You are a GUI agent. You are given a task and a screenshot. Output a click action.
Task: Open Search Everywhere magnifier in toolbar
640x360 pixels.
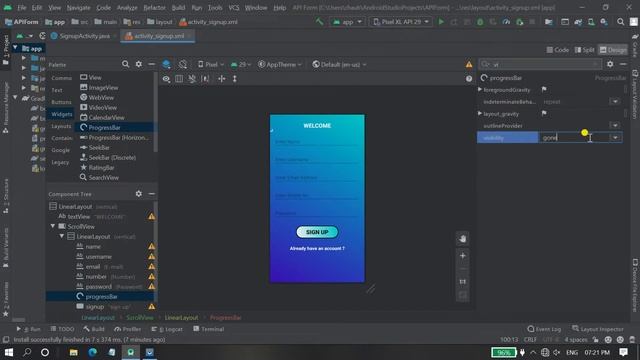(620, 22)
